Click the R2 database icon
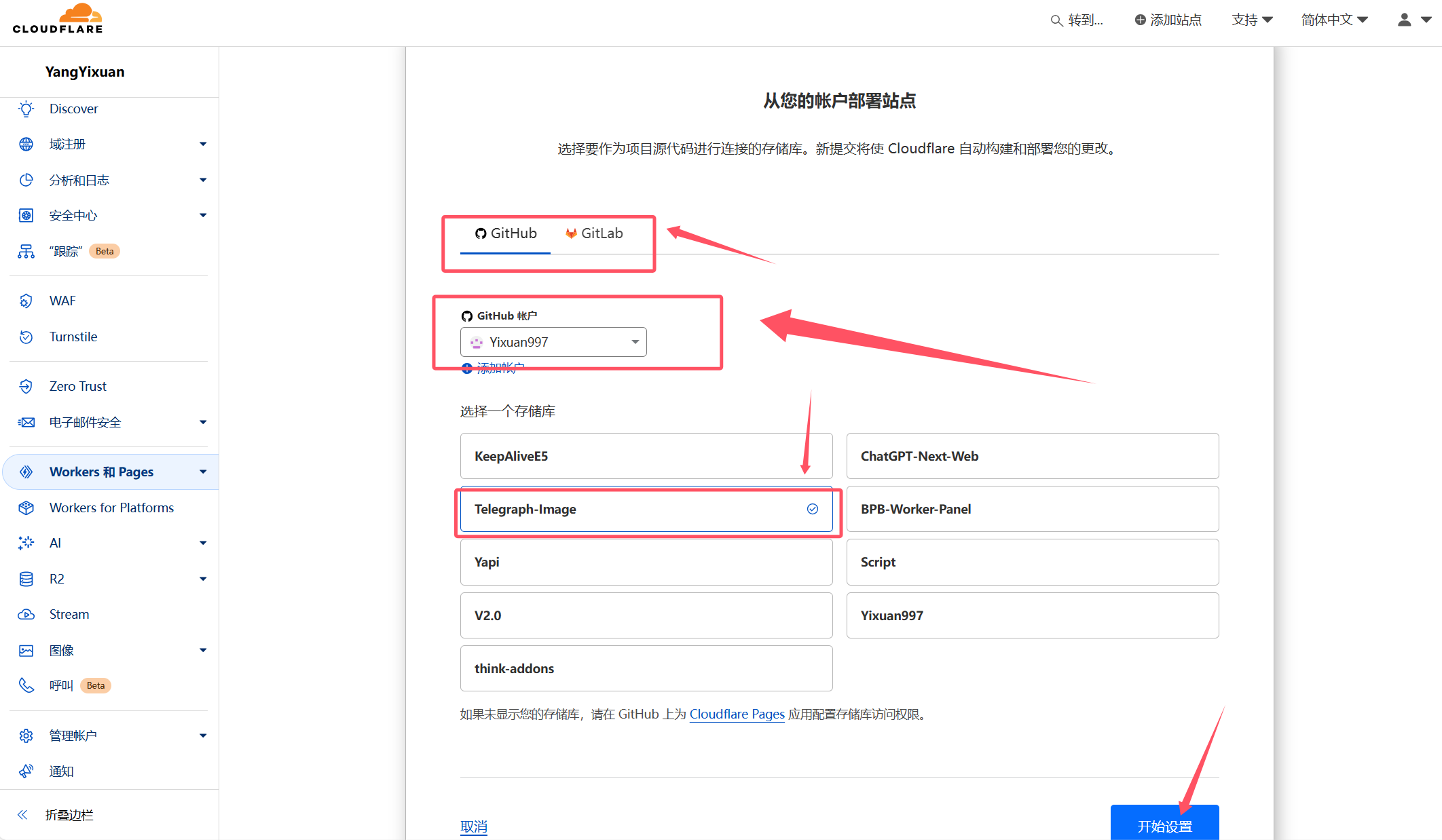This screenshot has height=840, width=1442. pyautogui.click(x=26, y=579)
